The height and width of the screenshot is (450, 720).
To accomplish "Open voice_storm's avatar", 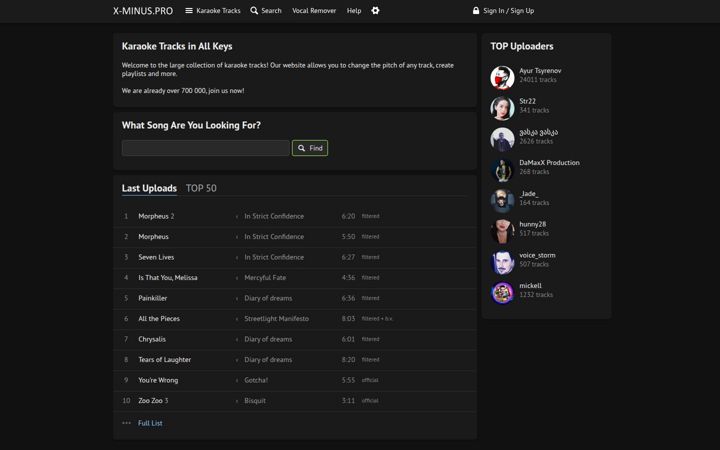I will (502, 262).
